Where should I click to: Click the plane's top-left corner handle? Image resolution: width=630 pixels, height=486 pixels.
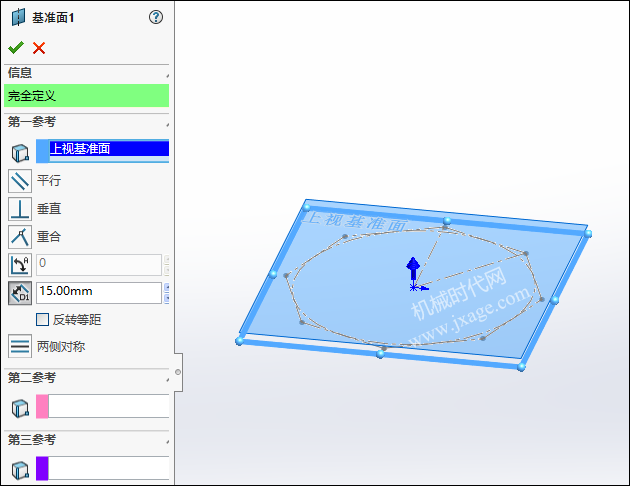pos(307,207)
